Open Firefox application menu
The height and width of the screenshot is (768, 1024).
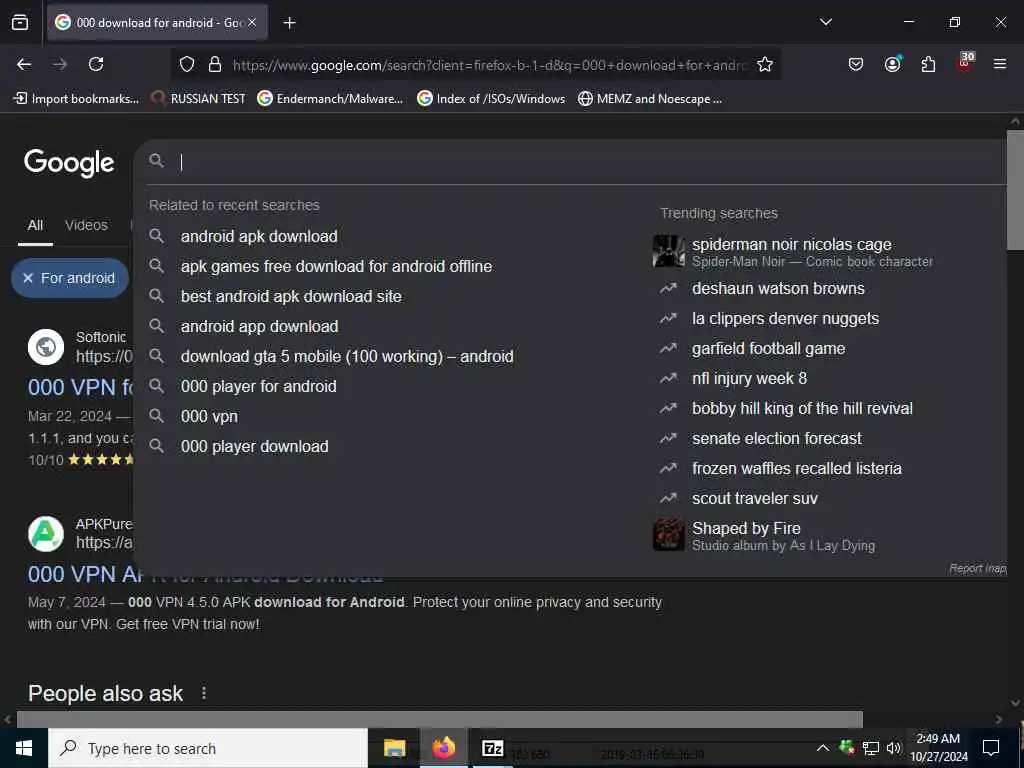coord(1000,64)
